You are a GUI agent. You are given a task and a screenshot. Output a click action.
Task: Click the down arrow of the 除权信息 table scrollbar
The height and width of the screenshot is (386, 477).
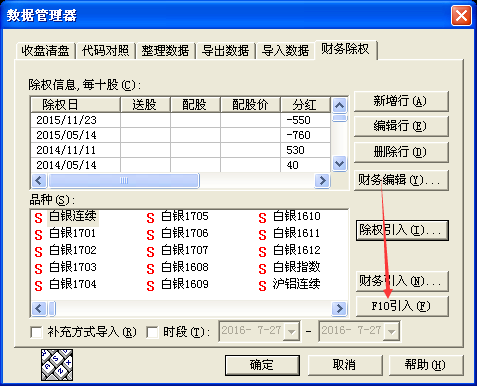340,164
